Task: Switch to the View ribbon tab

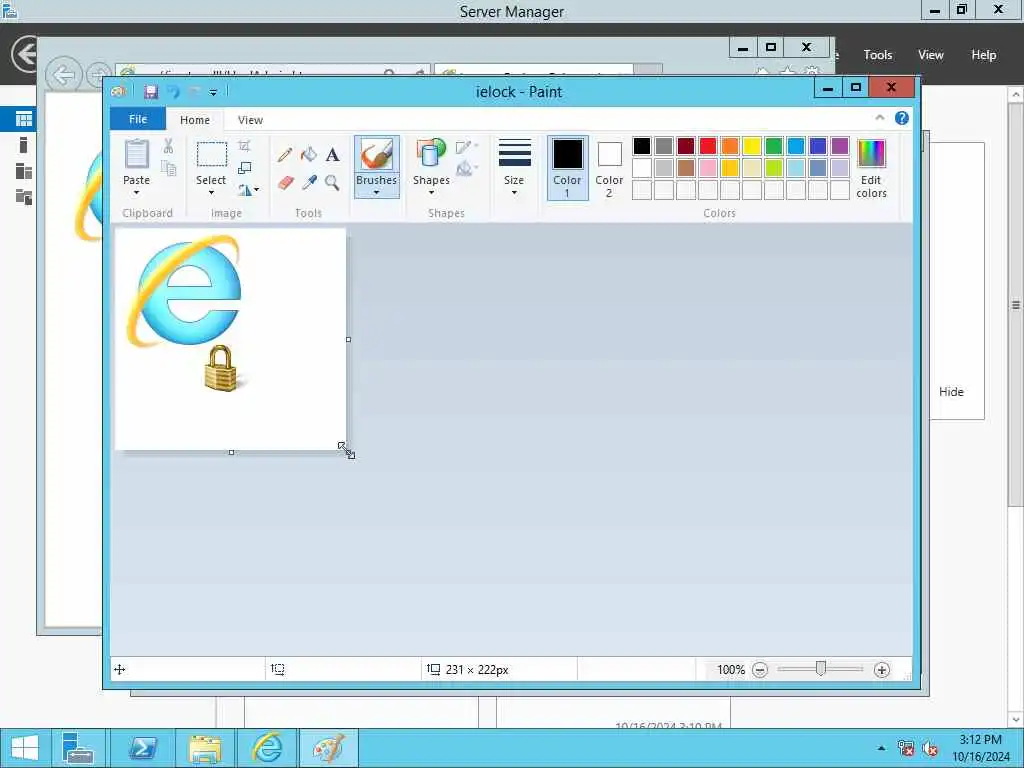Action: [x=250, y=120]
